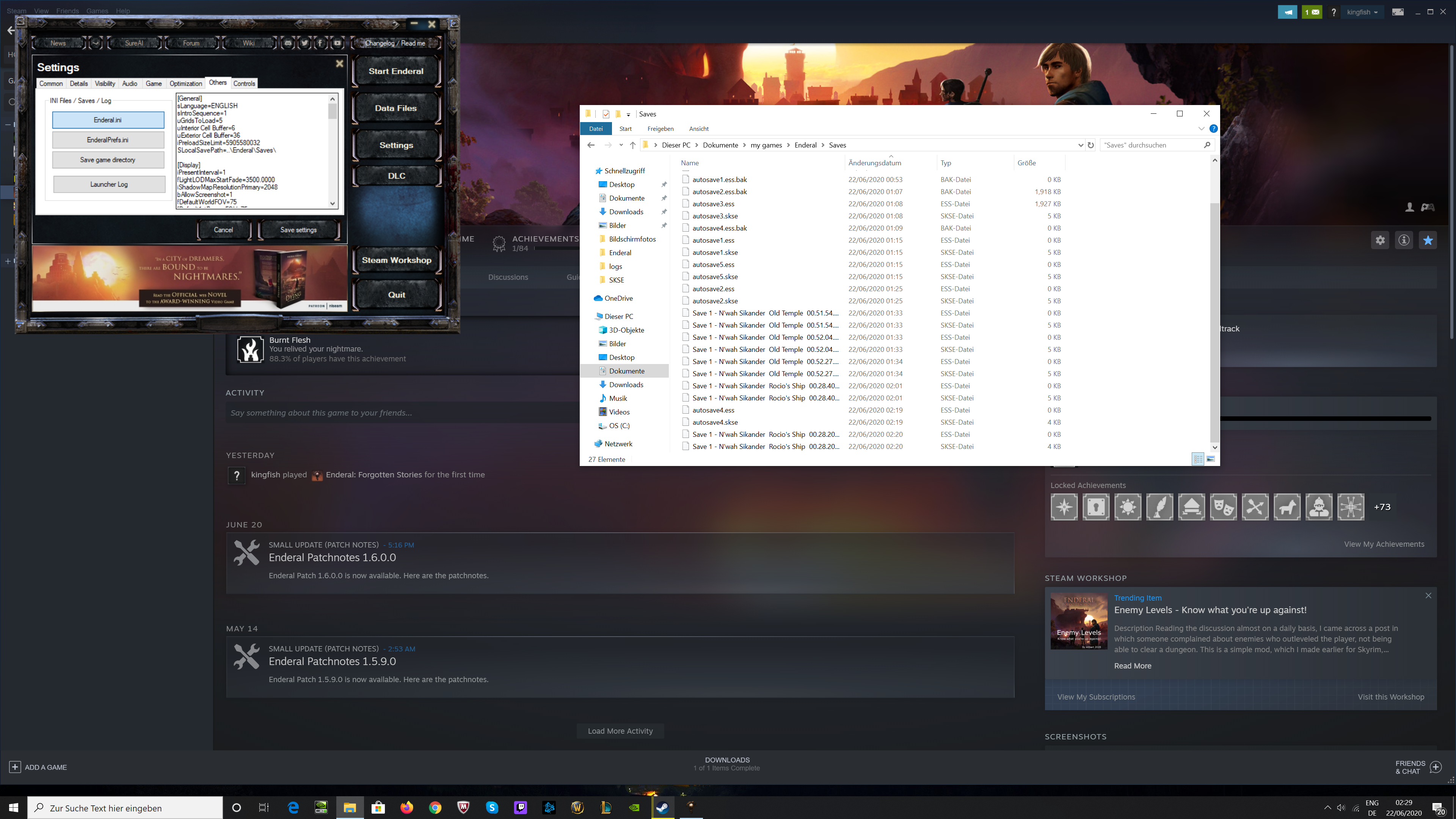The height and width of the screenshot is (819, 1456).
Task: Go up one folder level in Explorer
Action: click(632, 145)
